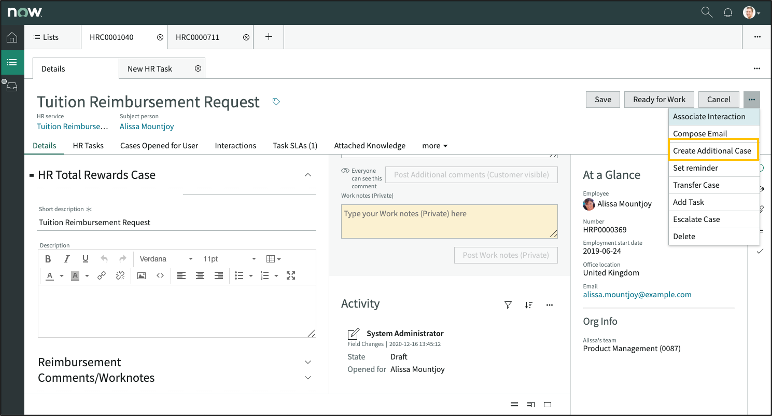772x416 pixels.
Task: Expand the Comments/Worknotes section
Action: pyautogui.click(x=308, y=378)
